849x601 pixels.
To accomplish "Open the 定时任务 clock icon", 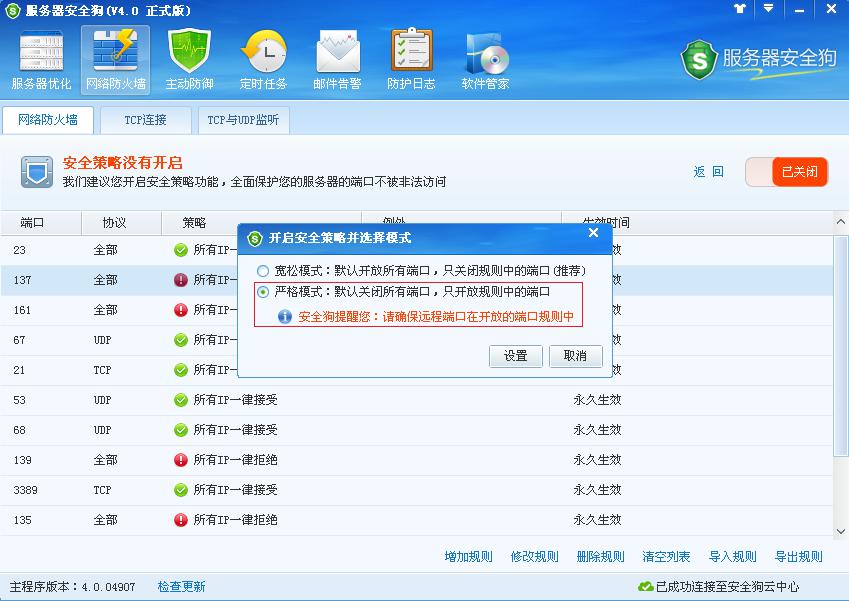I will pos(263,60).
